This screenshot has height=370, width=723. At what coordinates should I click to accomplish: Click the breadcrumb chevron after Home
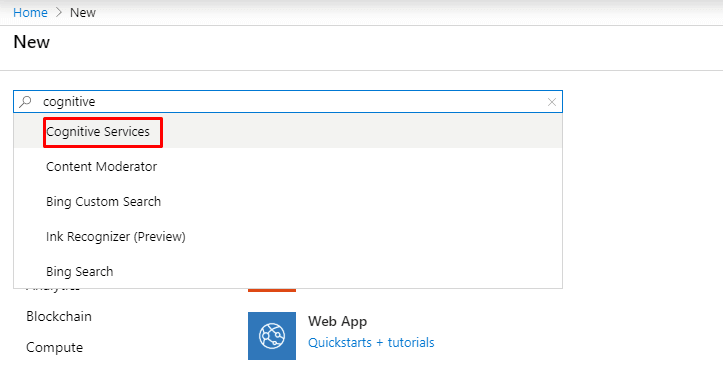[59, 13]
